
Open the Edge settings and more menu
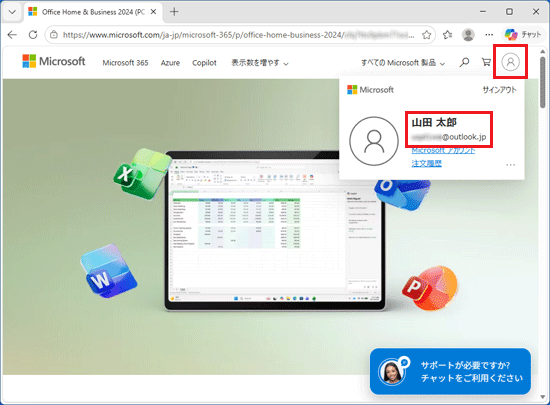click(489, 35)
